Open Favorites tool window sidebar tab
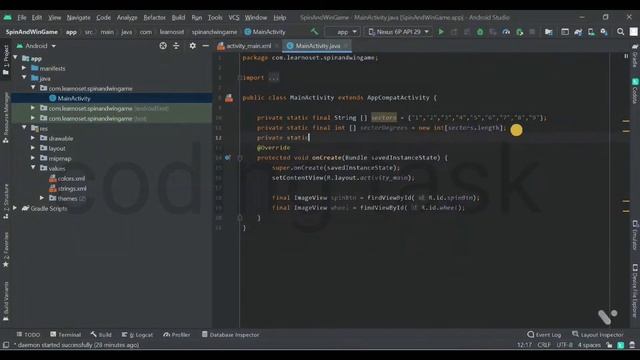The width and height of the screenshot is (640, 360). coord(5,250)
